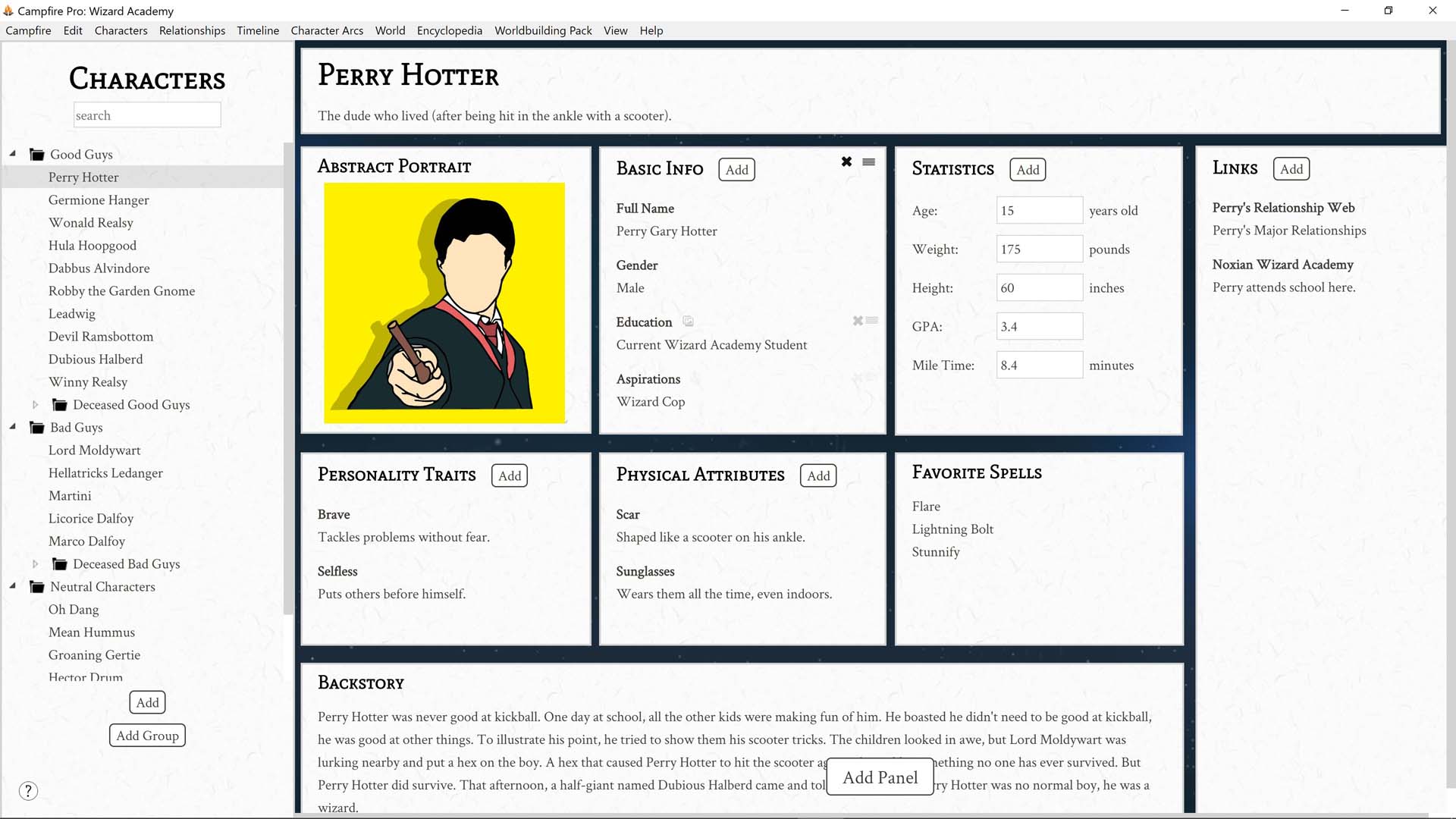This screenshot has width=1456, height=819.
Task: Select Lord Moldywart in the character list
Action: coord(95,450)
